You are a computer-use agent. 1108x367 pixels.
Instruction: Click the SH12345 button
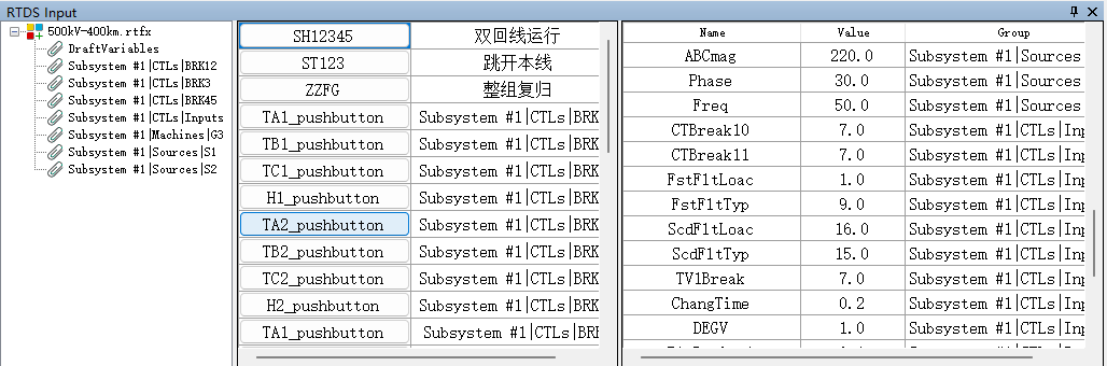click(324, 36)
